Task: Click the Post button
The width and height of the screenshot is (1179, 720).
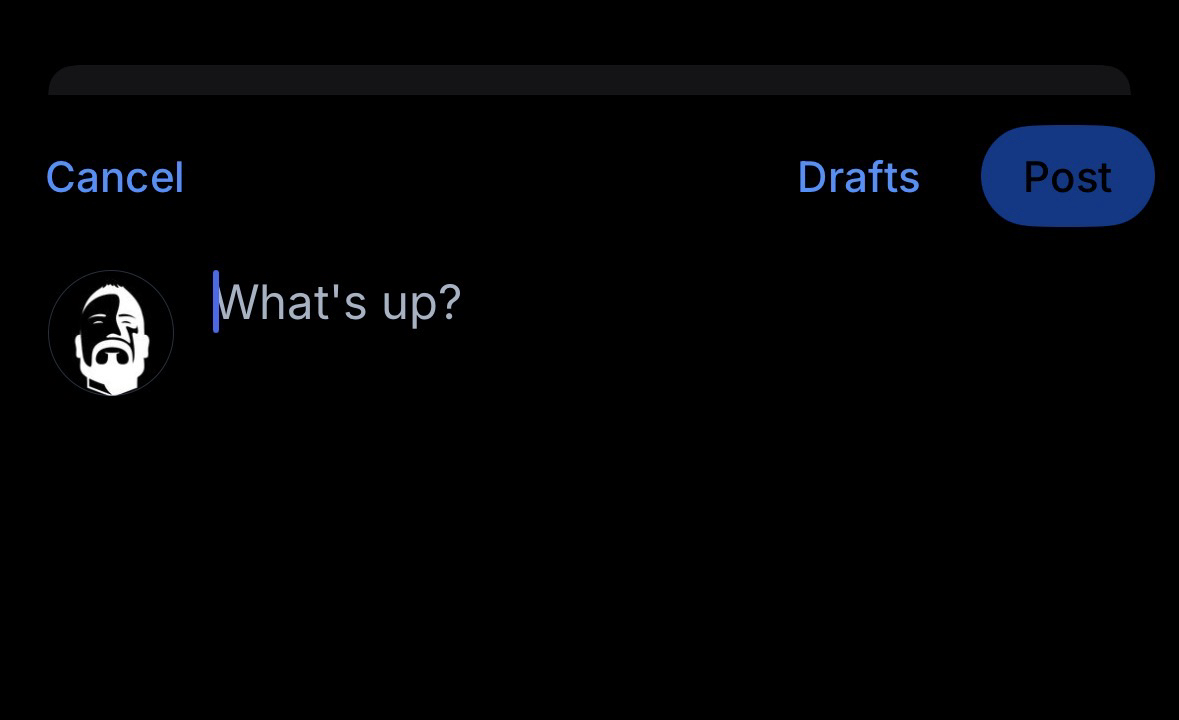Action: pos(1067,177)
